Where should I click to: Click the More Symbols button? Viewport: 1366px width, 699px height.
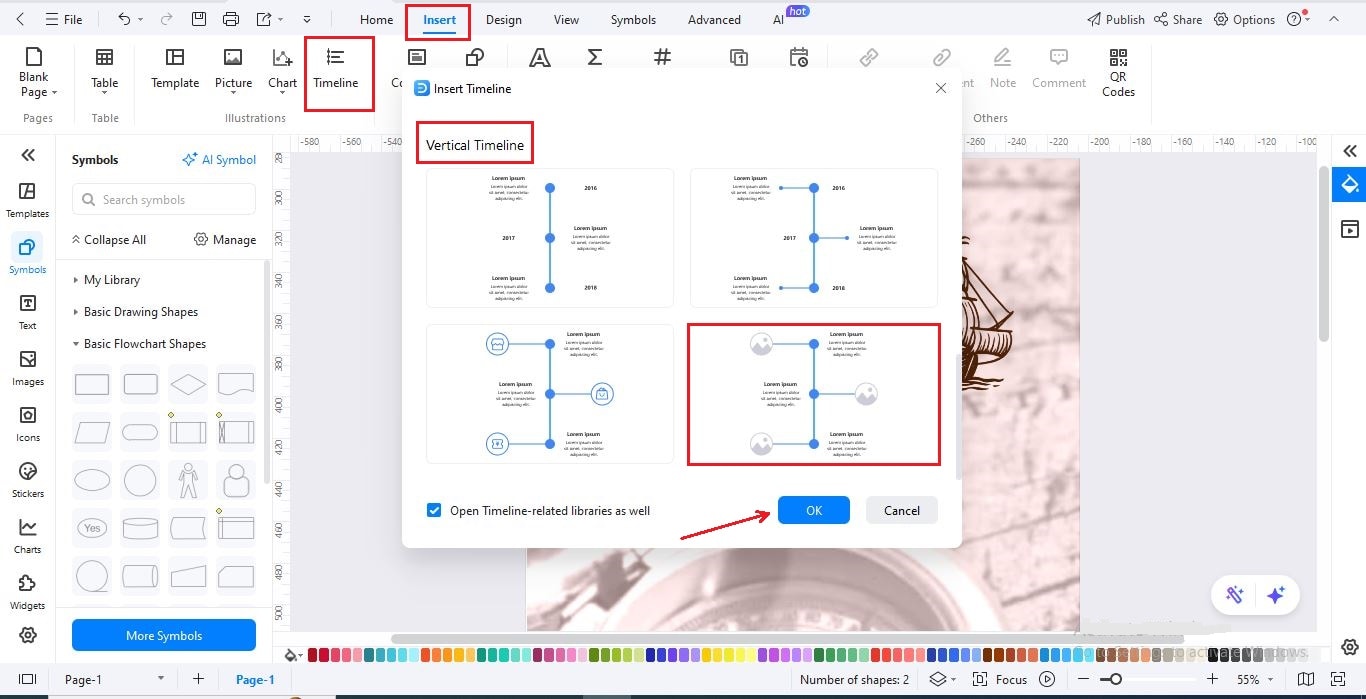pyautogui.click(x=164, y=635)
